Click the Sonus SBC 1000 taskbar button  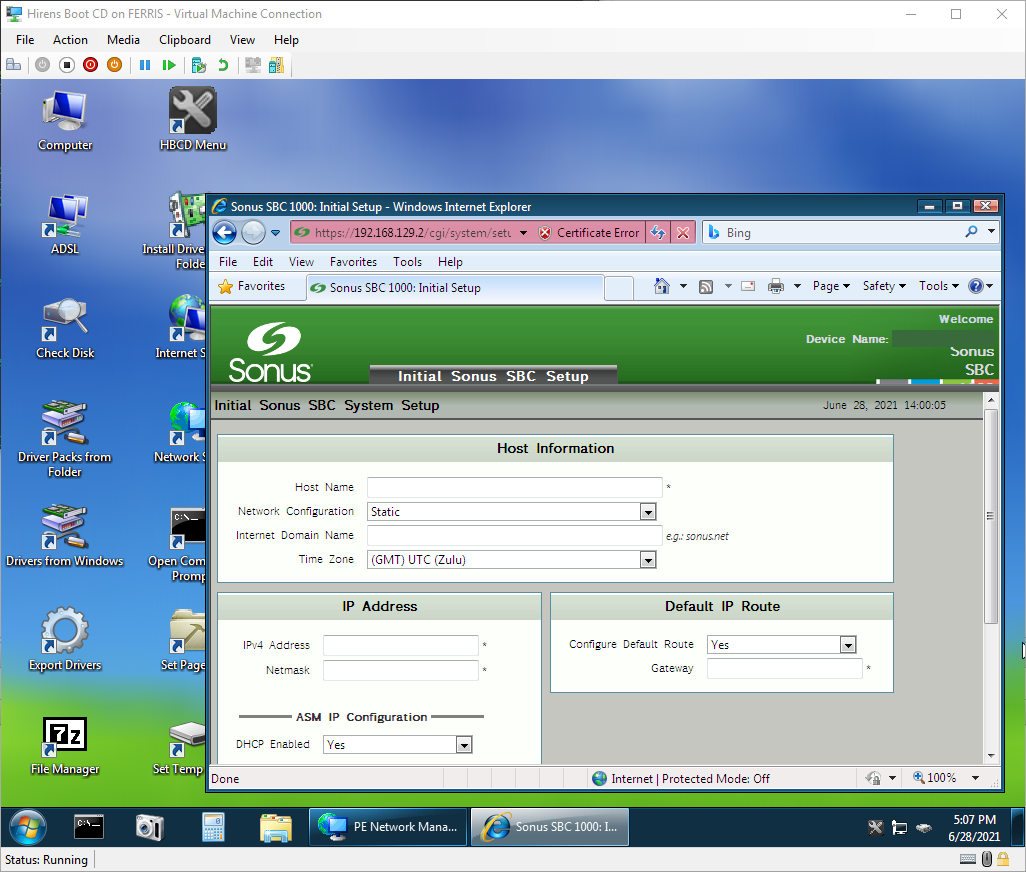point(550,827)
